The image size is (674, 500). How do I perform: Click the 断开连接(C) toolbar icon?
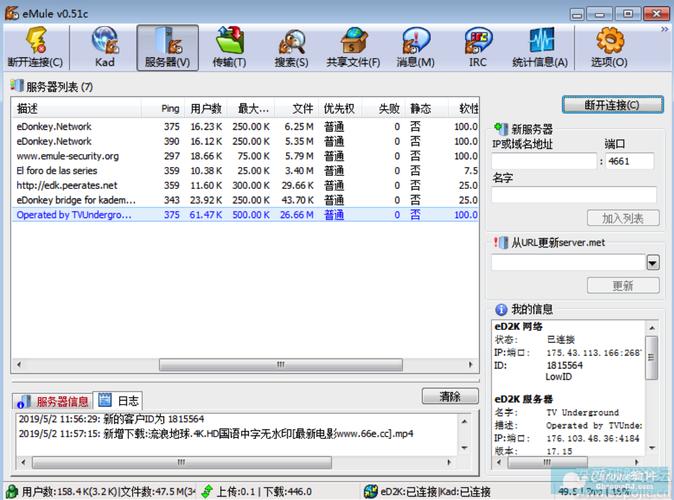36,47
